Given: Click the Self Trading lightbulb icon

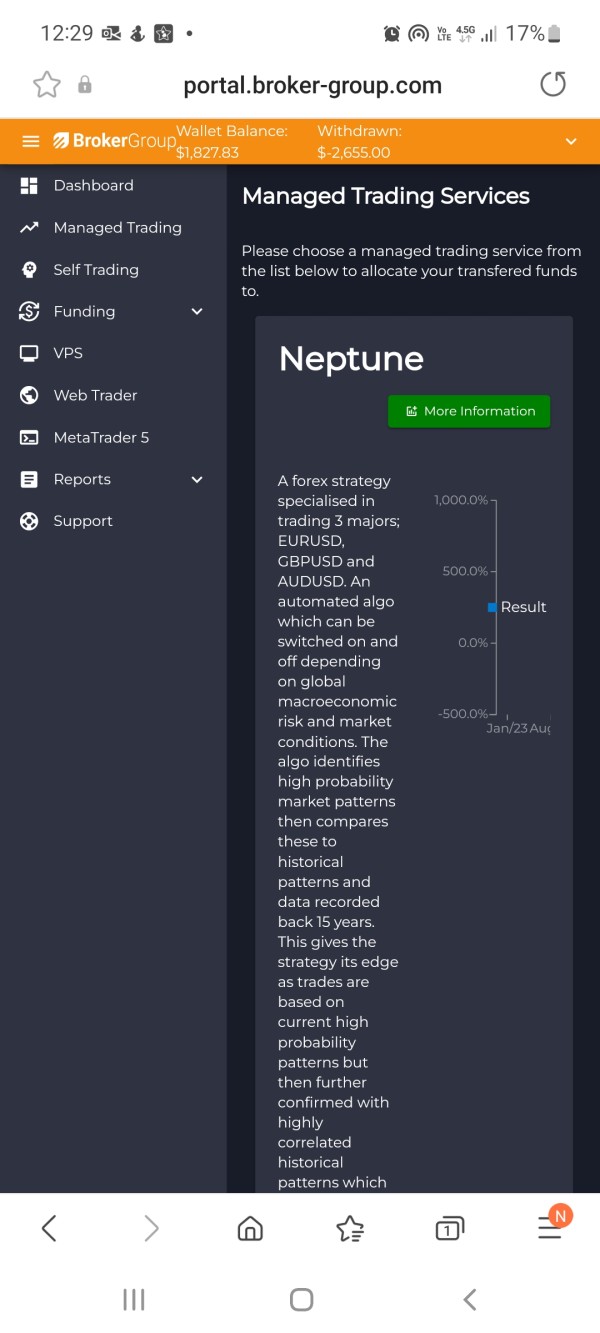Looking at the screenshot, I should (x=29, y=270).
